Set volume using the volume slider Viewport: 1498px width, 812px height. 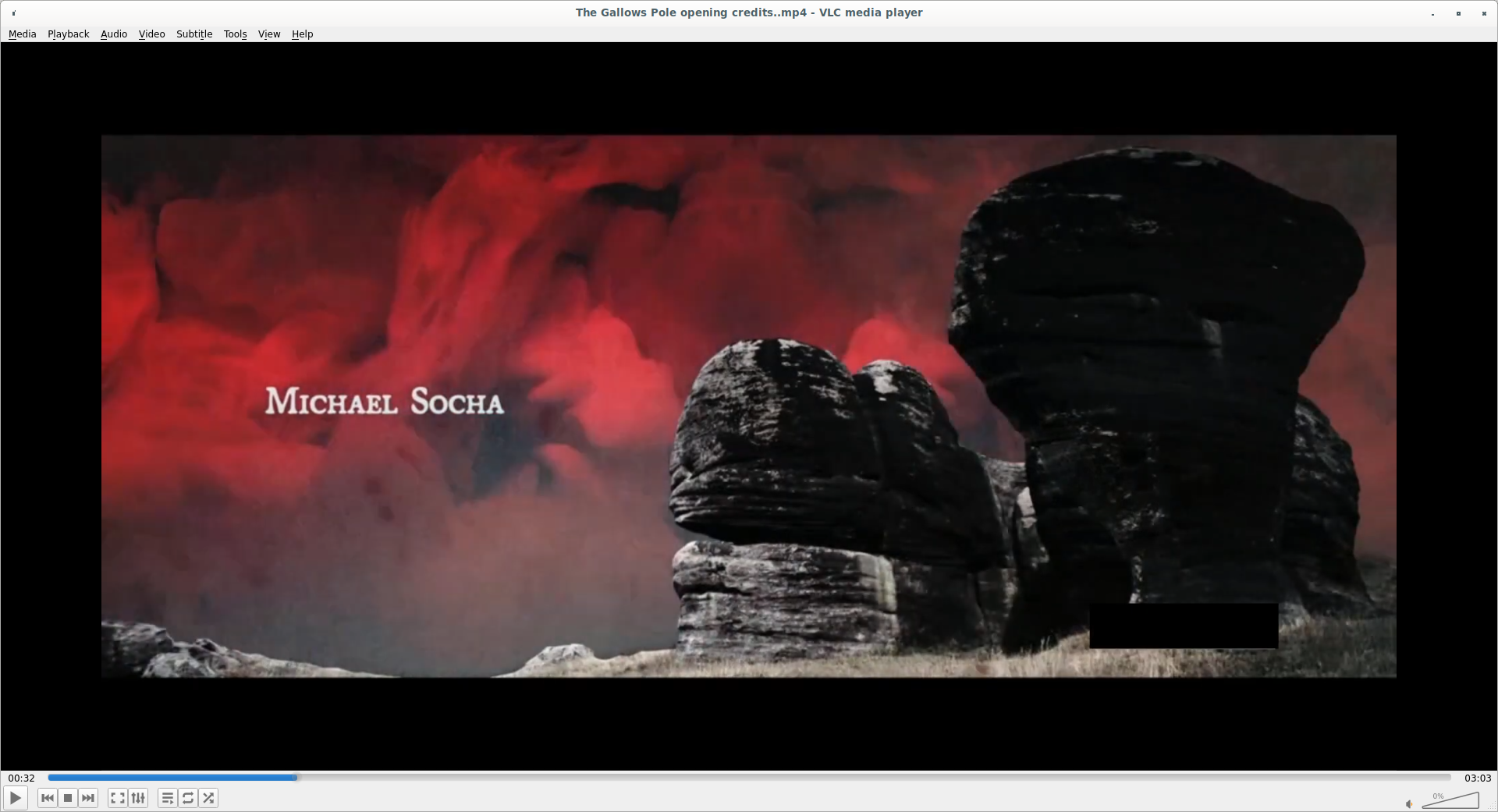tap(1450, 800)
